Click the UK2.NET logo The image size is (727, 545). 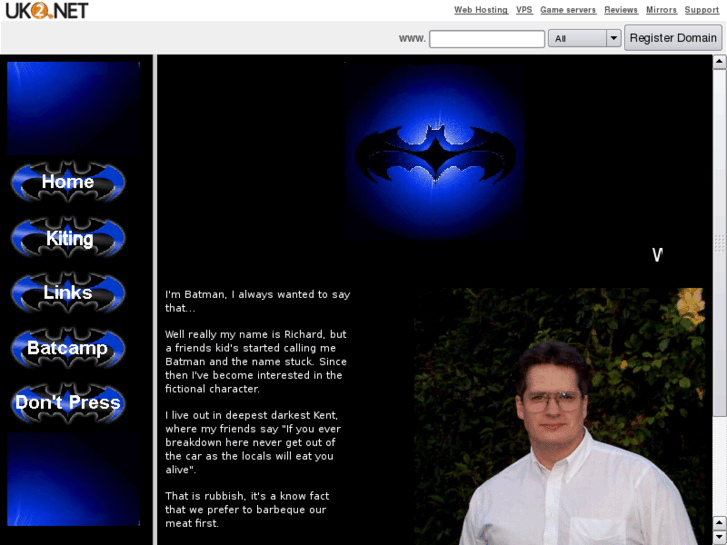click(46, 10)
